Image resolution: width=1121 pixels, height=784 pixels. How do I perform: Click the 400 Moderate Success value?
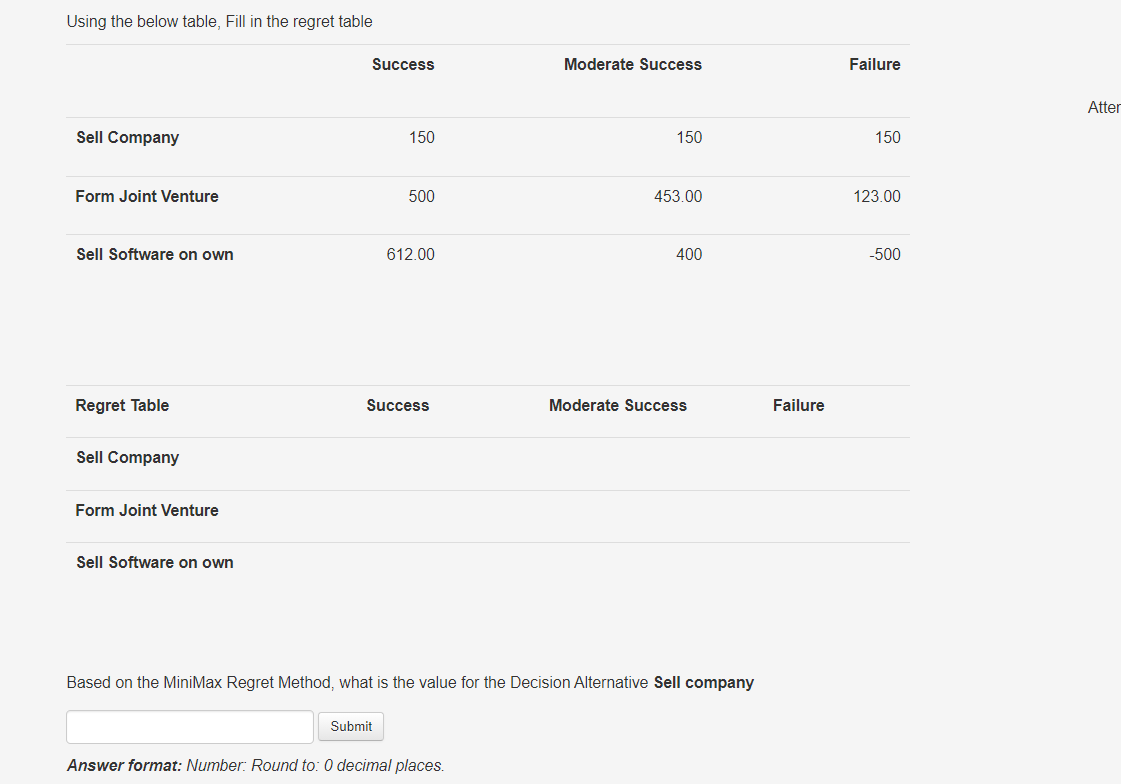coord(689,254)
